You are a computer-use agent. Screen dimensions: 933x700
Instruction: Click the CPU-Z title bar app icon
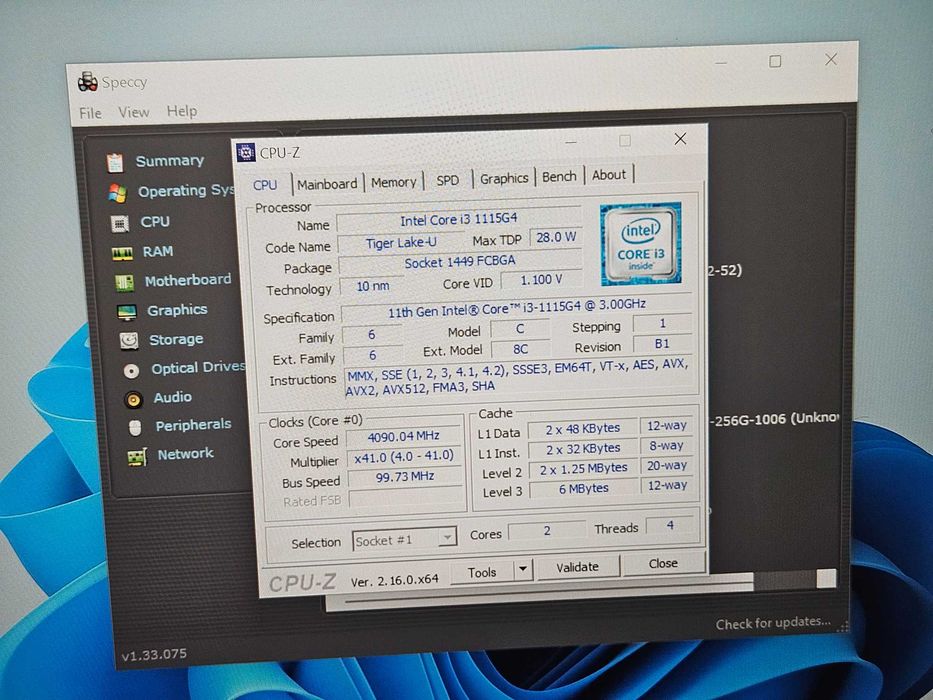(245, 152)
